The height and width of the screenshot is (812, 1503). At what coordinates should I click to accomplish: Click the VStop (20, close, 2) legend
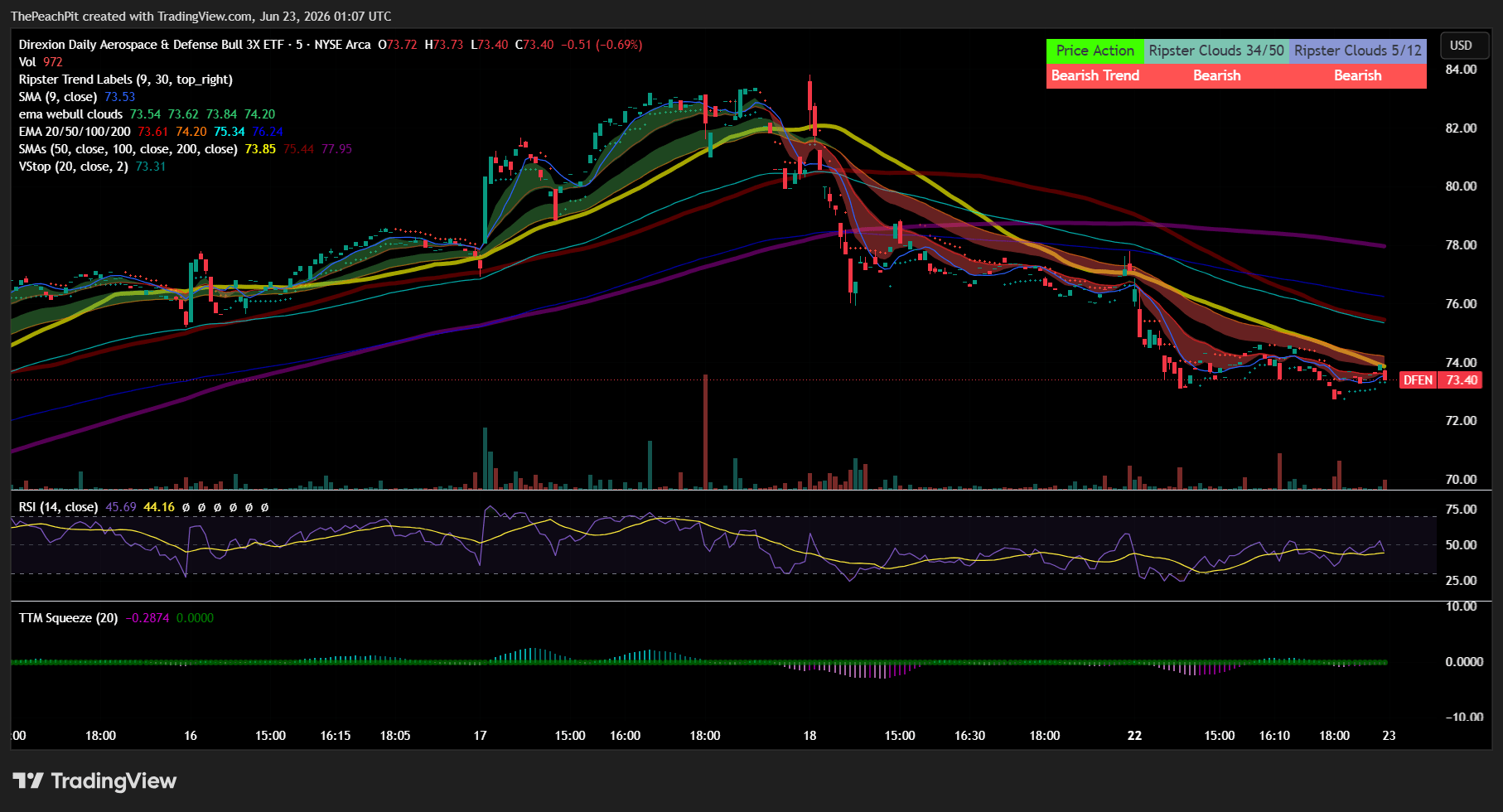[x=92, y=167]
